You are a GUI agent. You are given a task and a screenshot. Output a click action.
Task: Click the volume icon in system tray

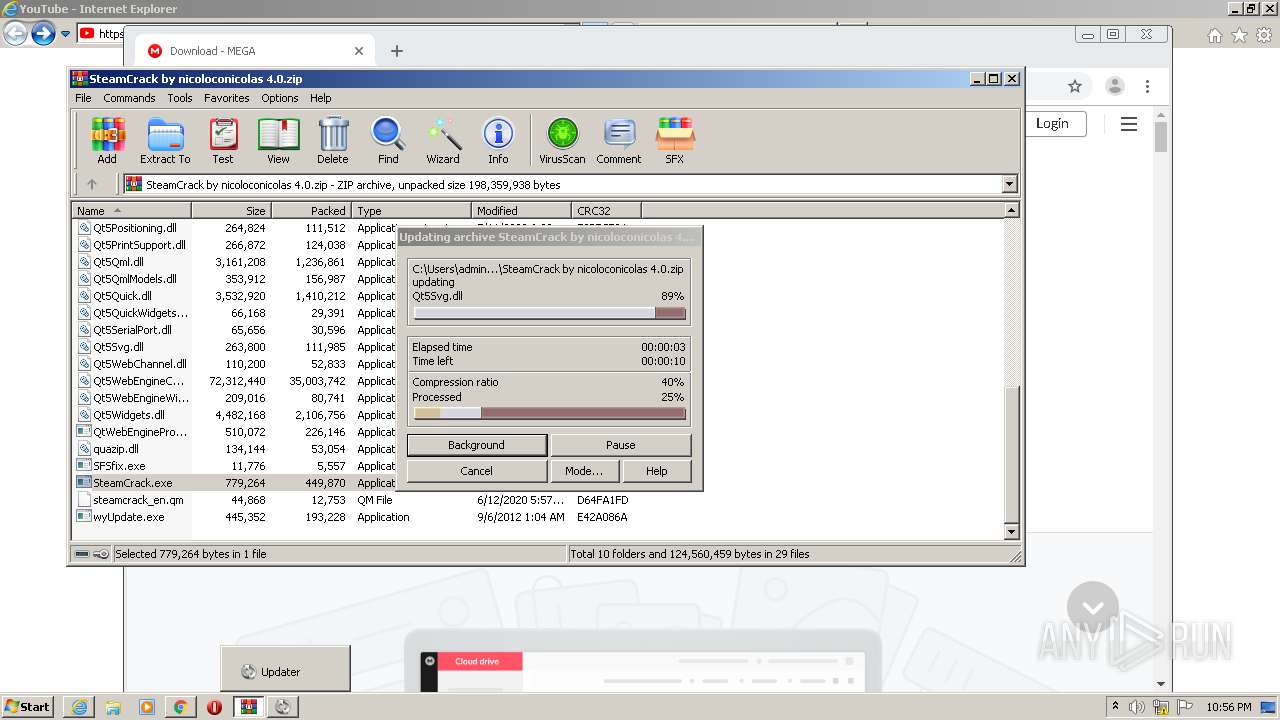coord(1138,707)
